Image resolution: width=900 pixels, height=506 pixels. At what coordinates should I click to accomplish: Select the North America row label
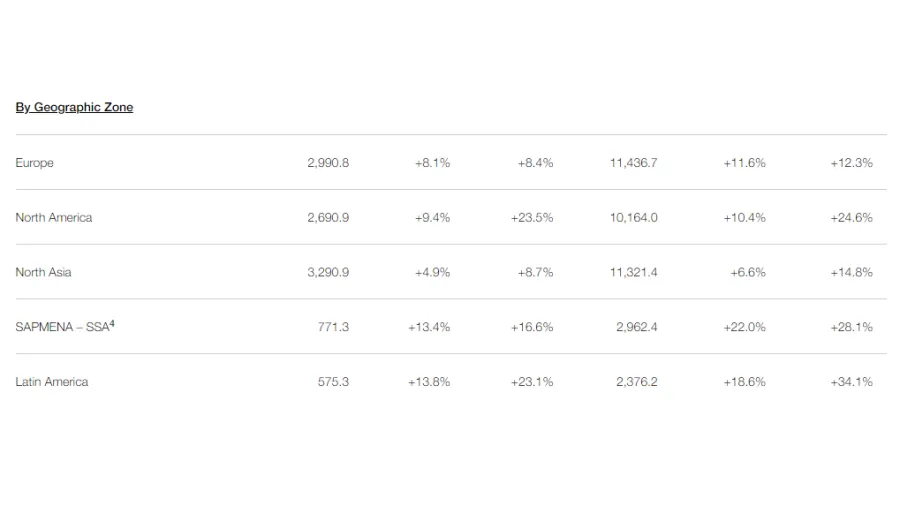click(53, 217)
